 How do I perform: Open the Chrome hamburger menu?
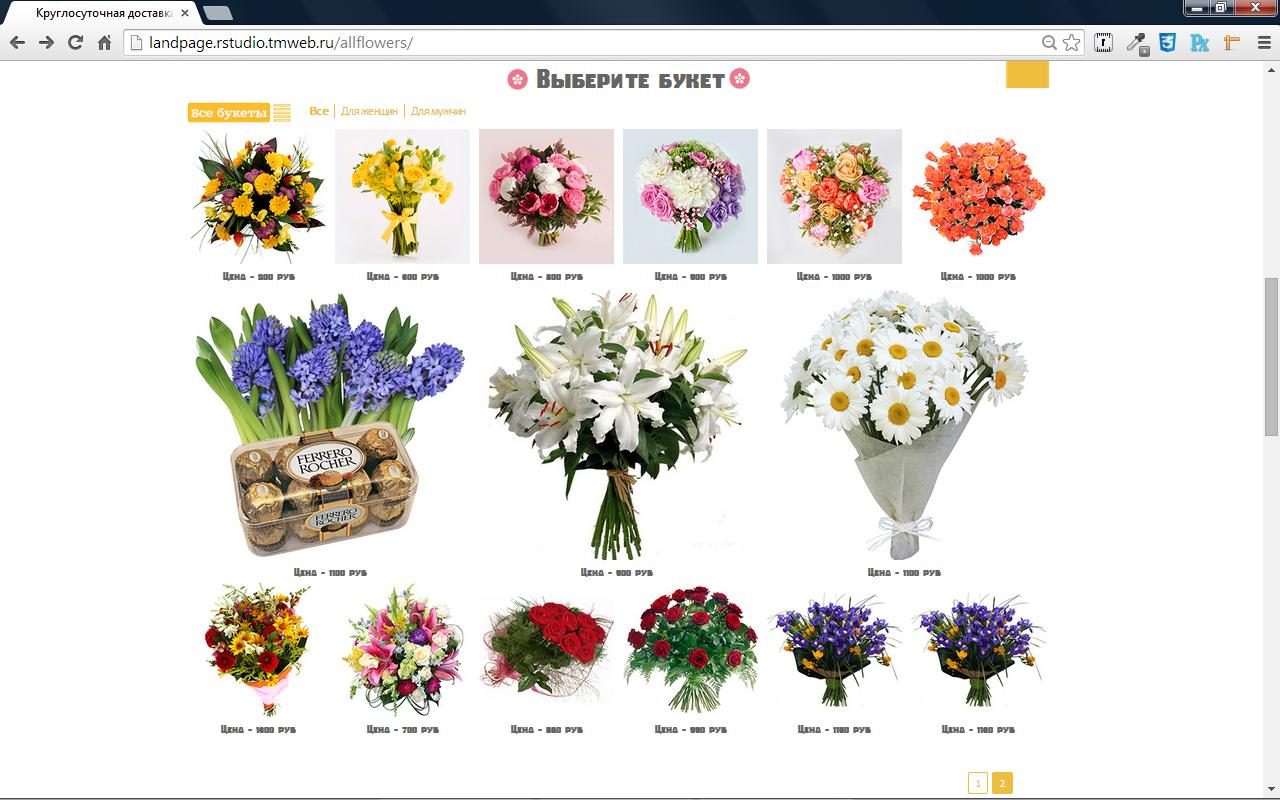point(1264,43)
